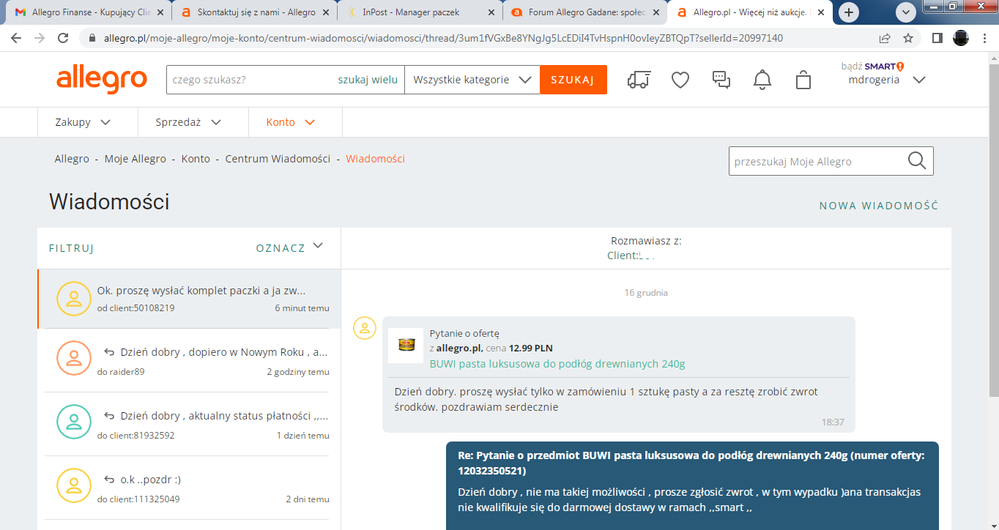Viewport: 999px width, 530px height.
Task: Open browser side panel icon
Action: pos(937,38)
